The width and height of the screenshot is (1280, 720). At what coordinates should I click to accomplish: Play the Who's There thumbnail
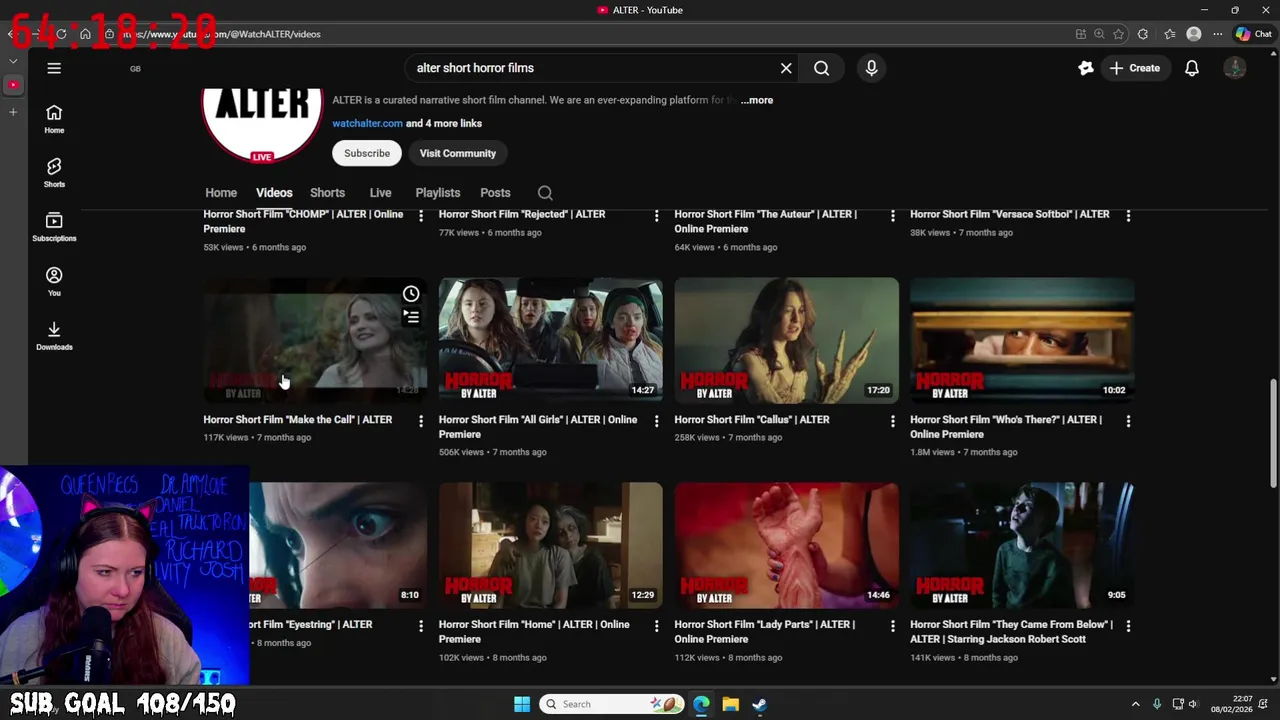pyautogui.click(x=1022, y=340)
